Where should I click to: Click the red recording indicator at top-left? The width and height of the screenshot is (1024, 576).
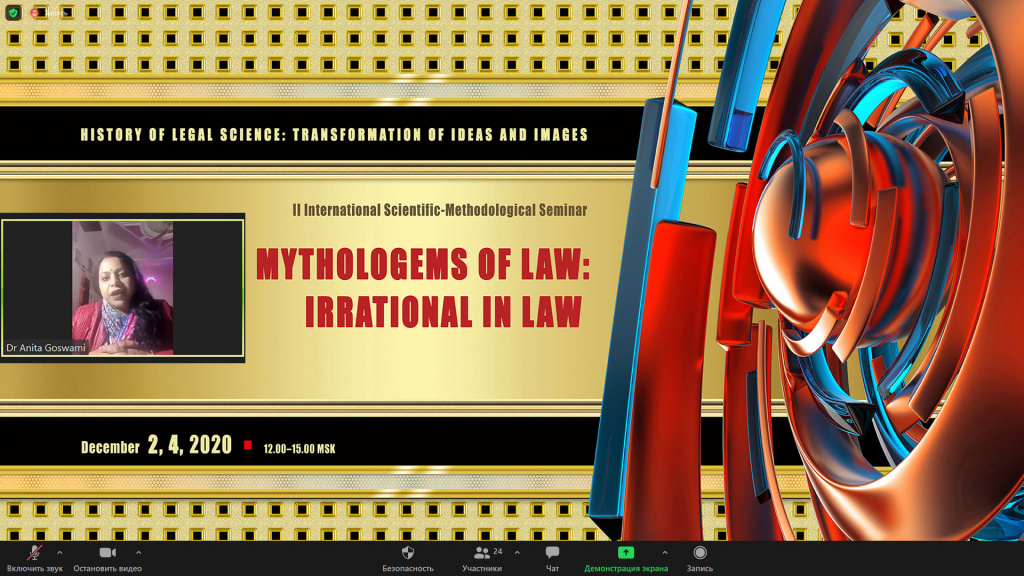click(x=35, y=13)
